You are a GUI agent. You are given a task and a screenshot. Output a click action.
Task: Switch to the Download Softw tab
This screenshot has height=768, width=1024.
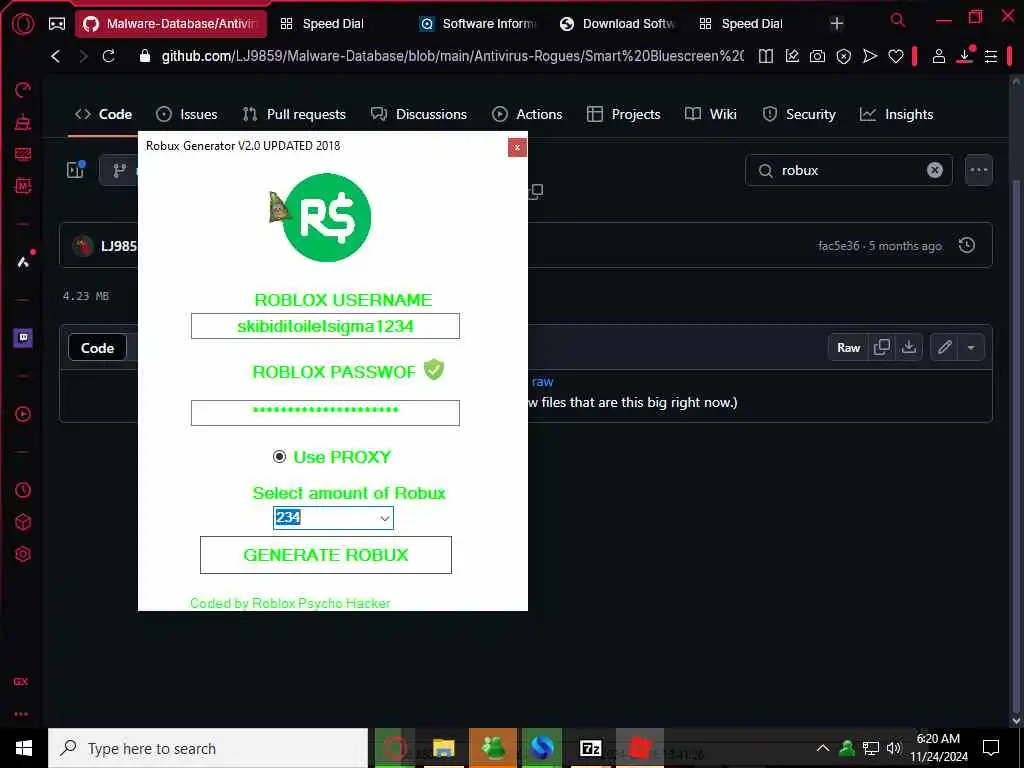618,24
